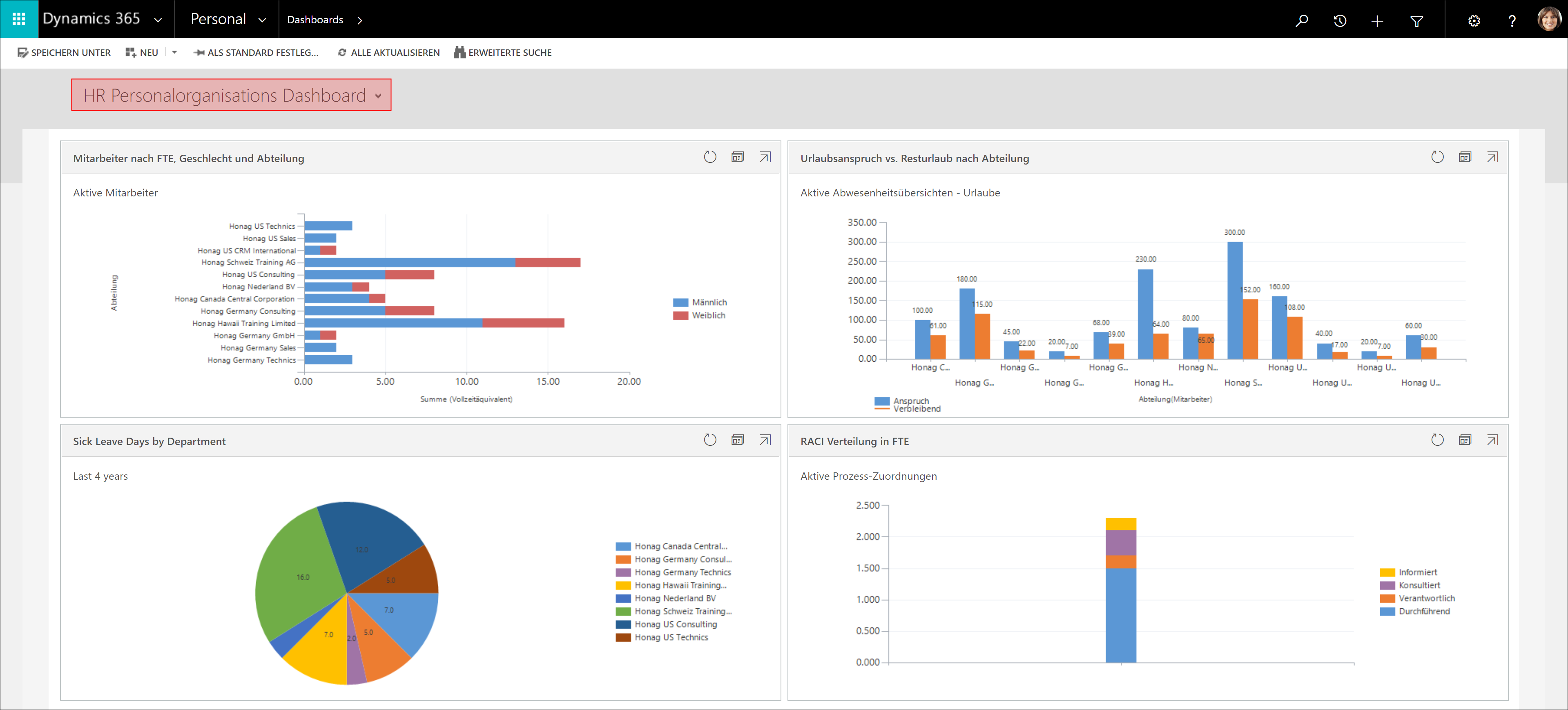Enlarge Urlaubsanspruch vs. Resturlaub chart
Screen dimensions: 1568x710
(x=1492, y=157)
